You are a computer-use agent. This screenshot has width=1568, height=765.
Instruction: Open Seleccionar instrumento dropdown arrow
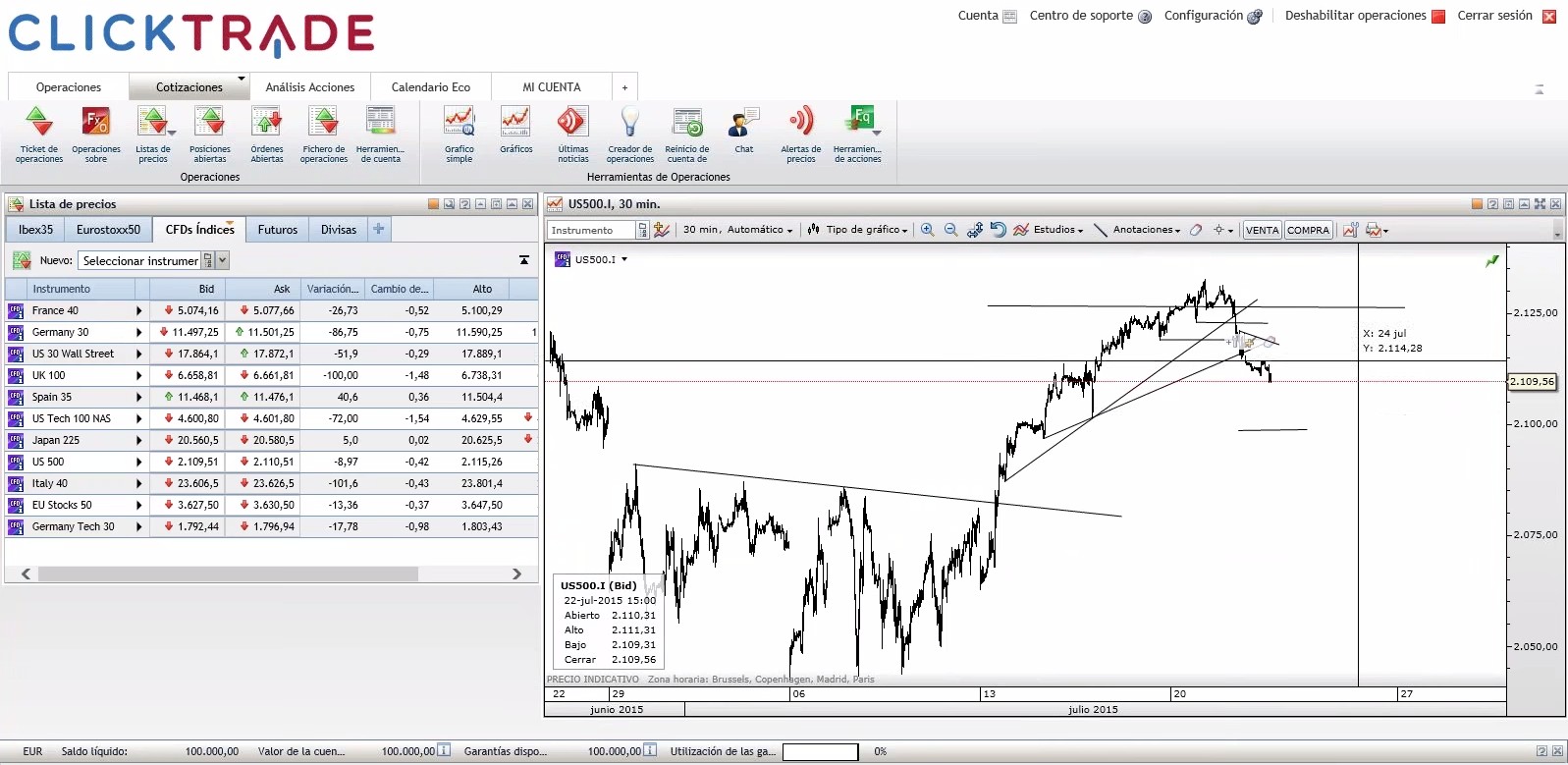[223, 260]
